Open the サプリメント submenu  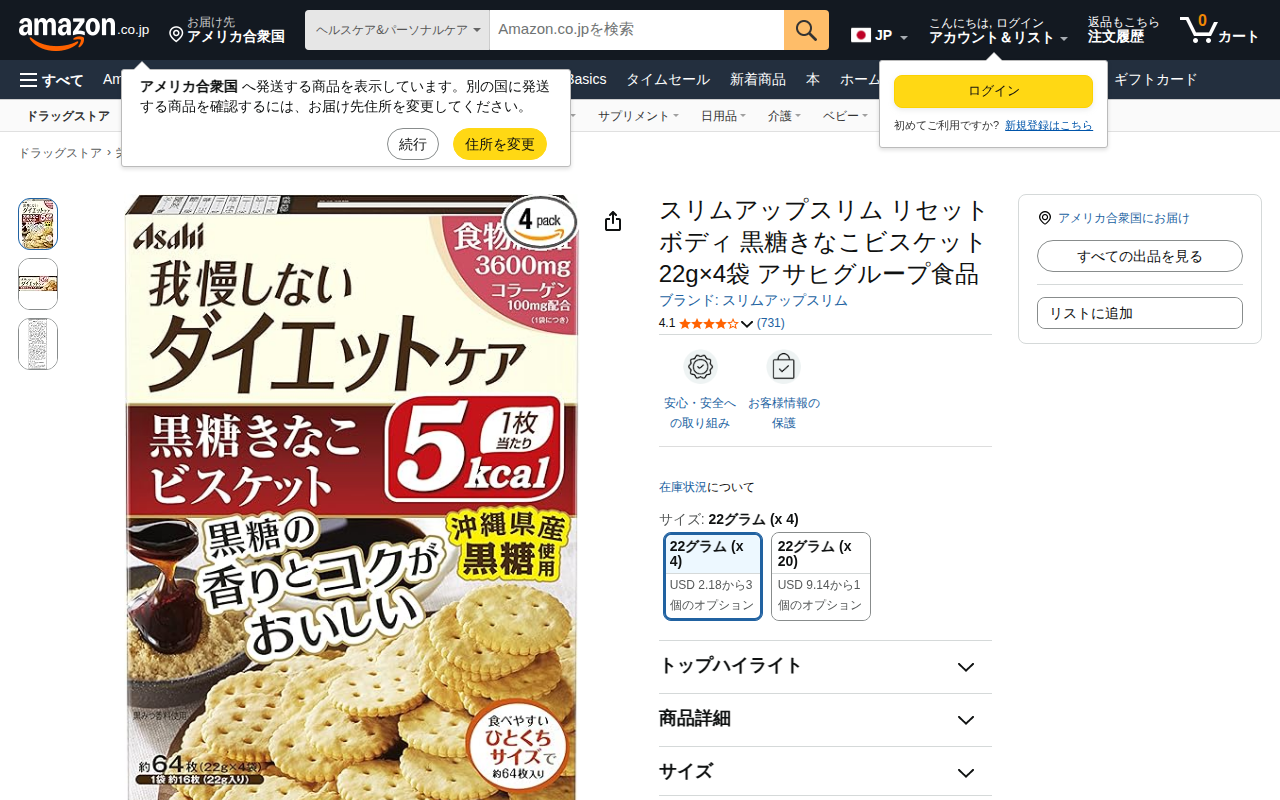pyautogui.click(x=638, y=116)
